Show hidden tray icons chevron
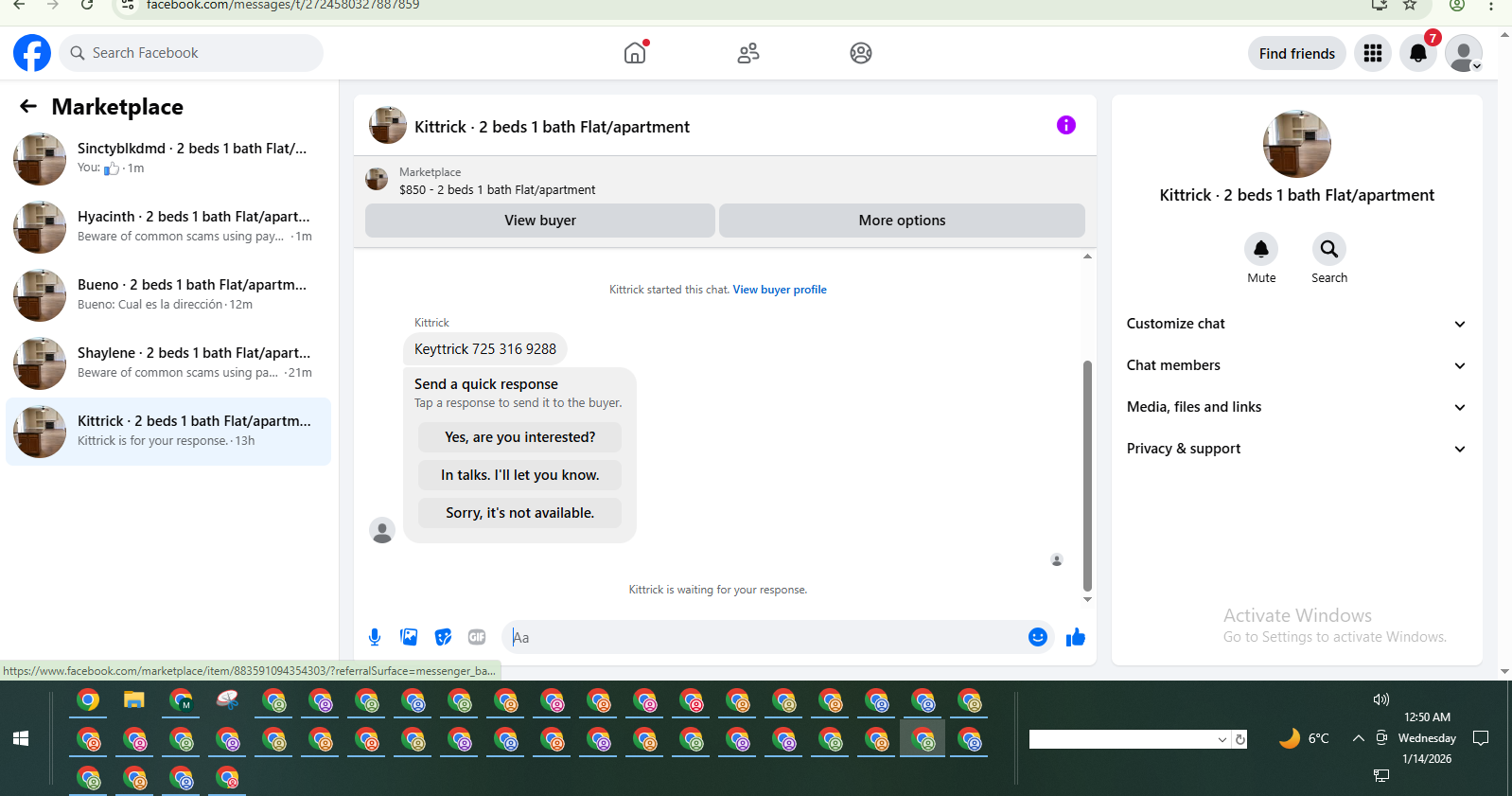Screen dimensions: 1512x796 (1358, 738)
